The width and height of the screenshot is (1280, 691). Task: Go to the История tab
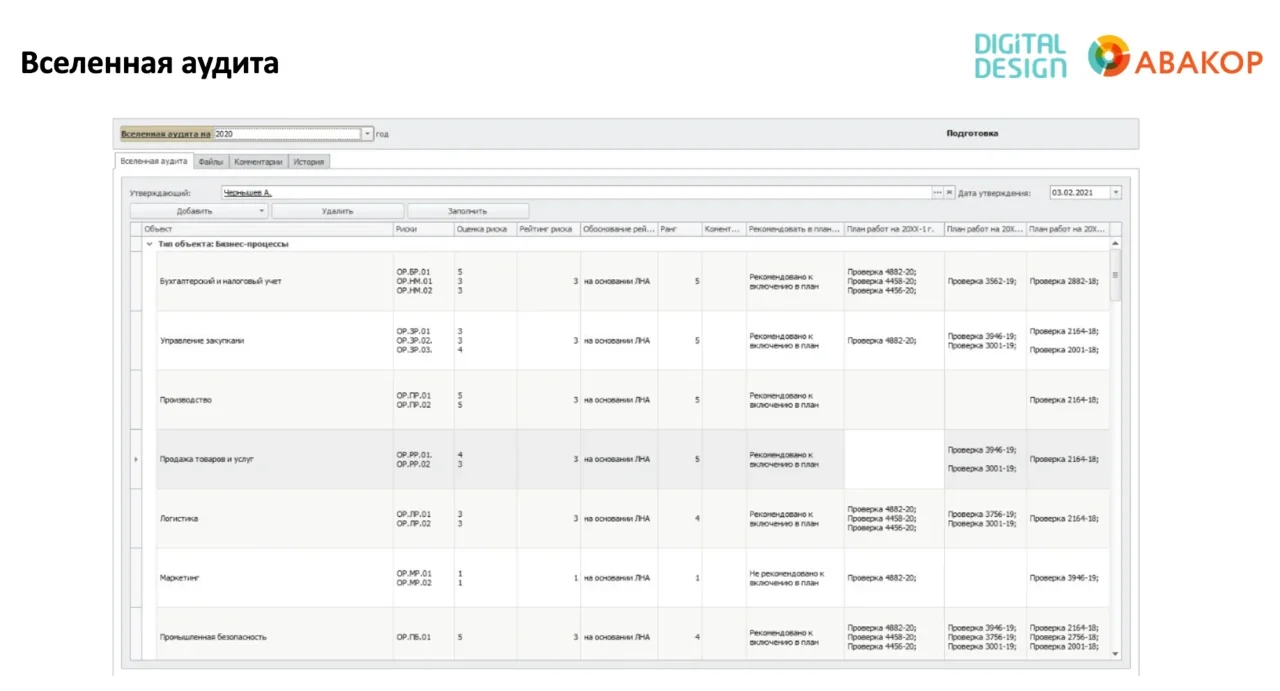click(x=309, y=161)
